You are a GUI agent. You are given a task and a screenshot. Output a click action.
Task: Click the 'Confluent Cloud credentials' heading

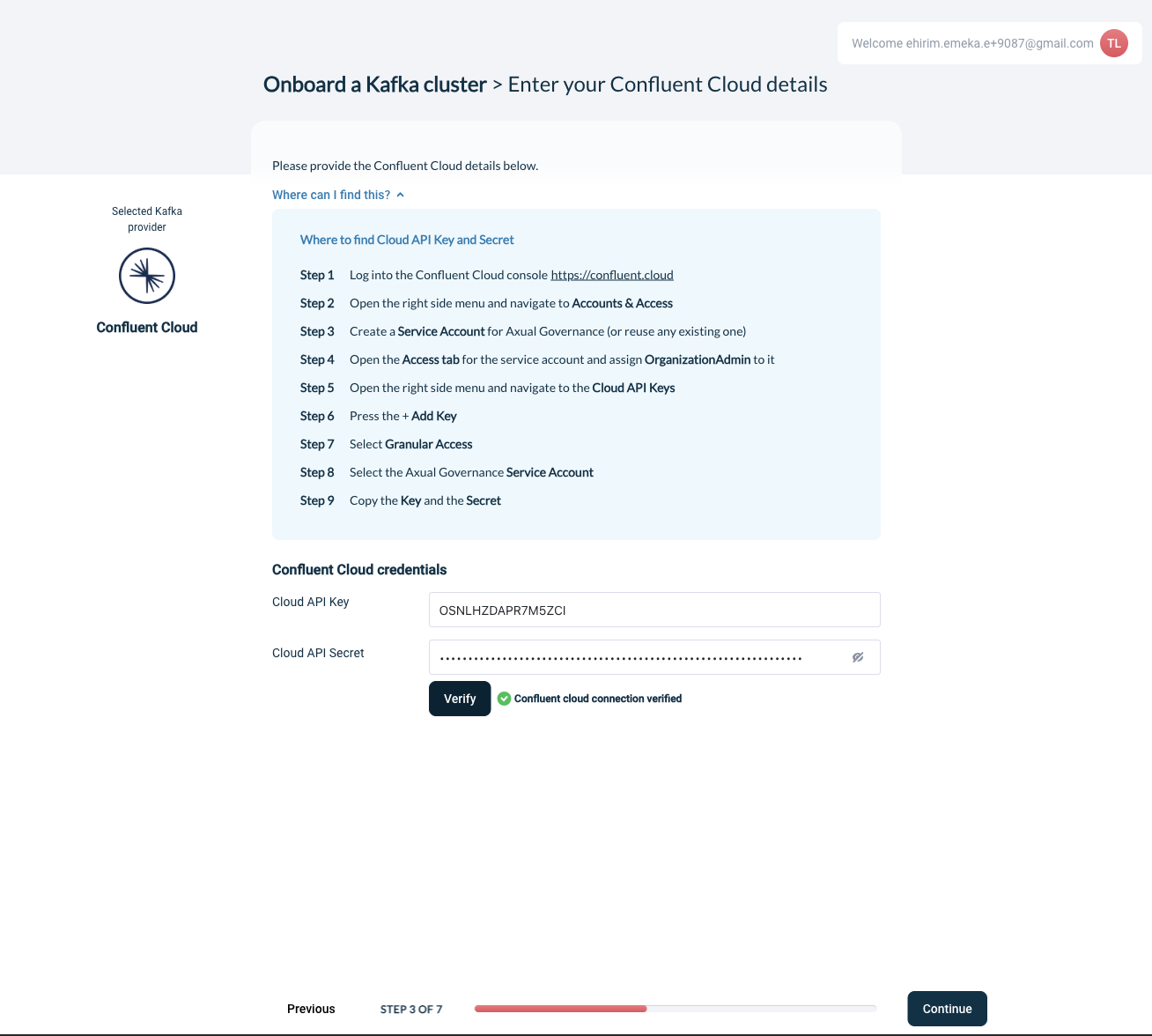(359, 570)
